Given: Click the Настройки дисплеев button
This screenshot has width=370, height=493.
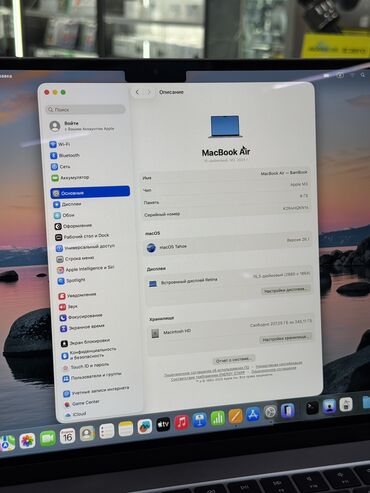Looking at the screenshot, I should [286, 290].
